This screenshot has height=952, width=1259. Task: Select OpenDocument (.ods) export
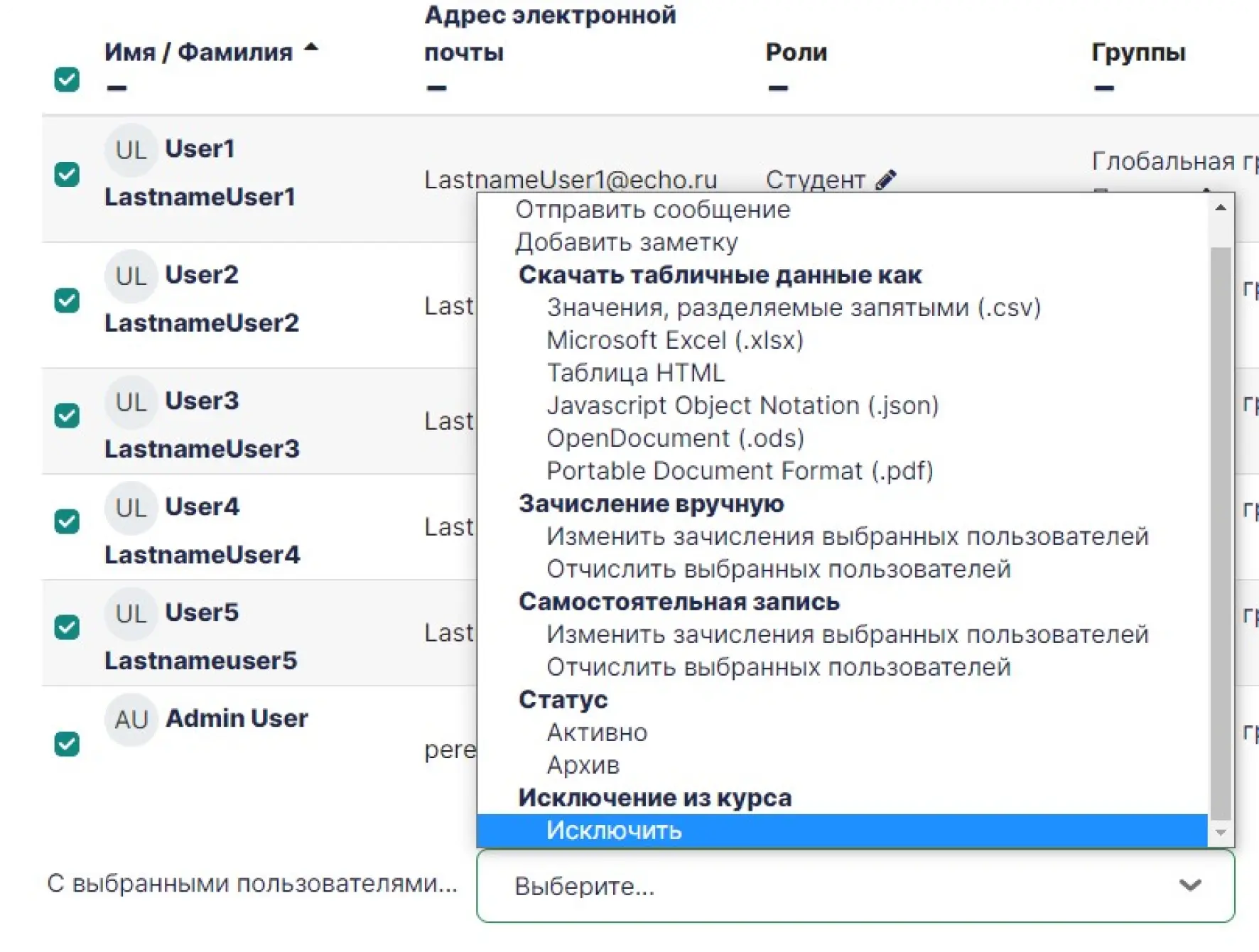[x=842, y=438]
